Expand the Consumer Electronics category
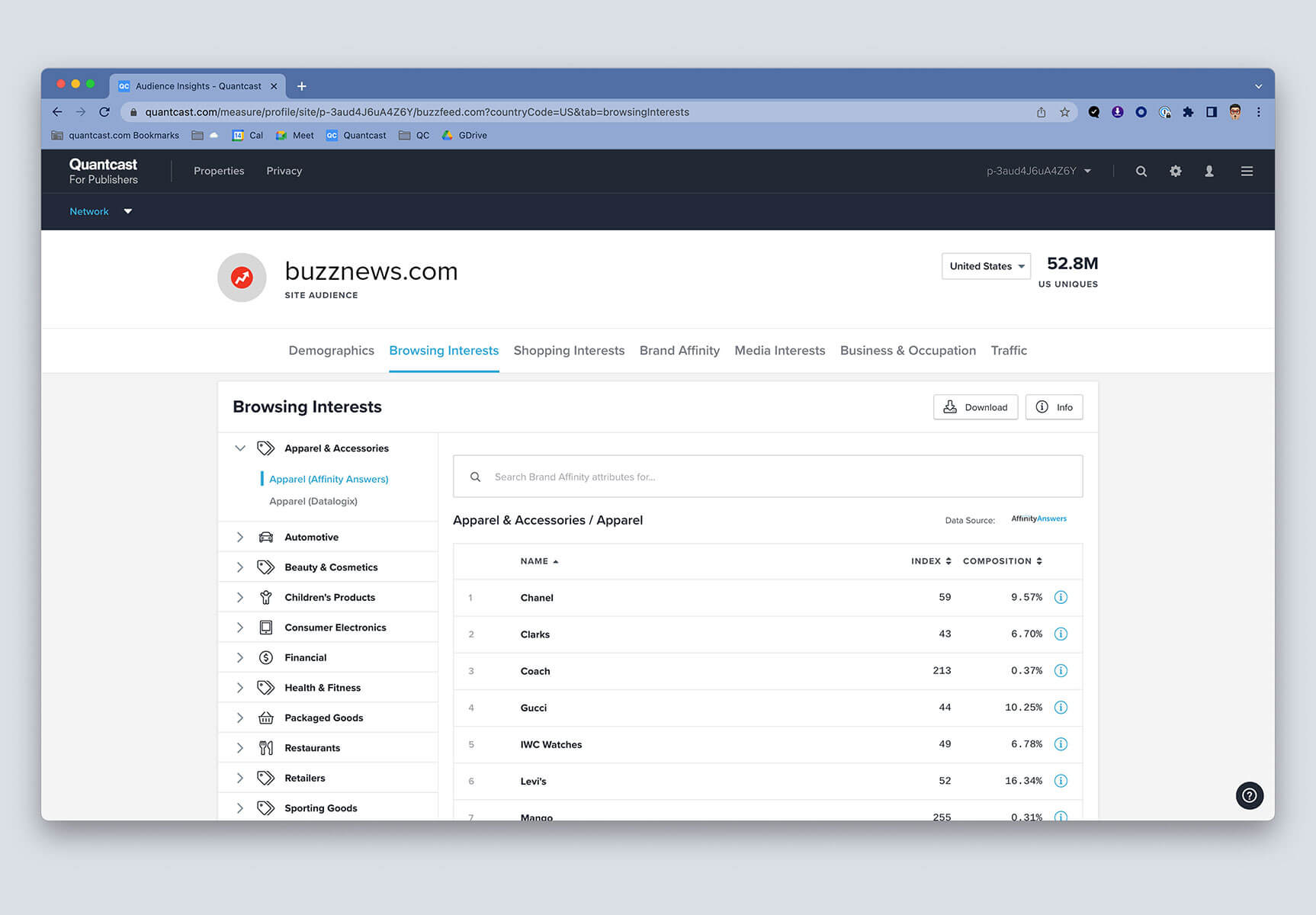1316x915 pixels. [x=240, y=628]
